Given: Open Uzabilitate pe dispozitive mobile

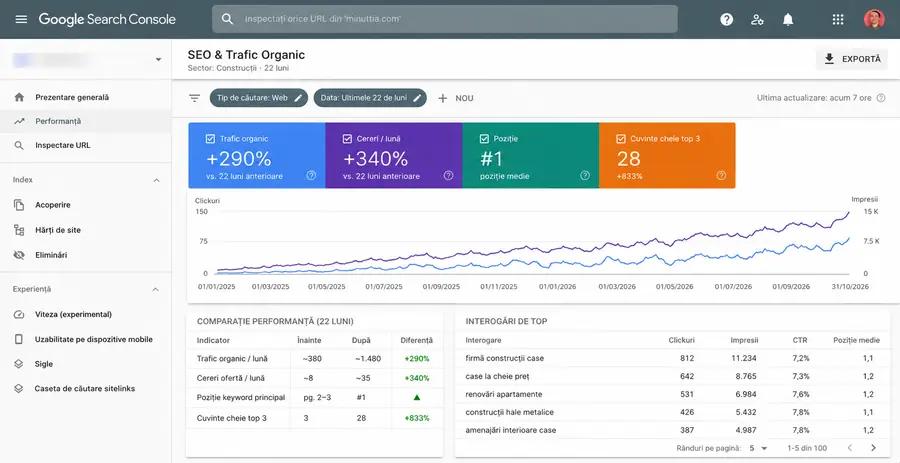Looking at the screenshot, I should click(x=86, y=339).
